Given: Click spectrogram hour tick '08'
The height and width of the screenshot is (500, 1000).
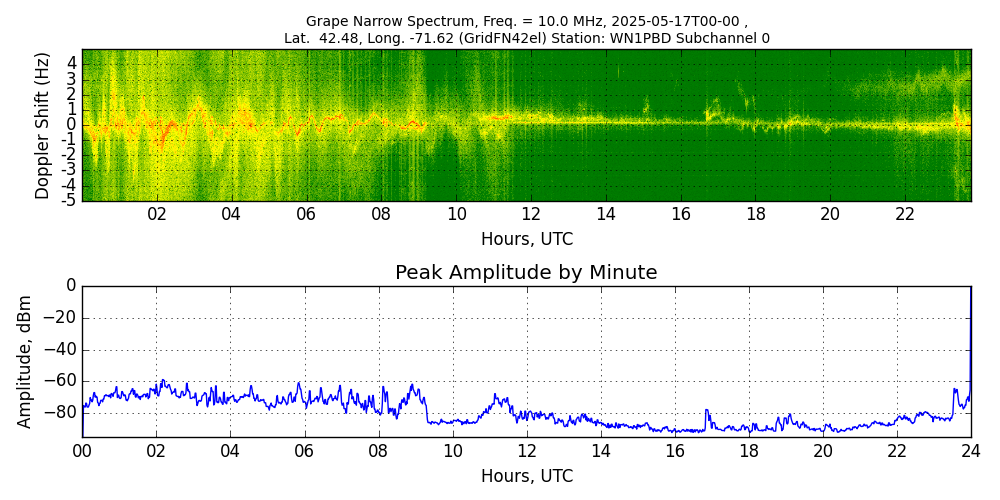Looking at the screenshot, I should click(x=381, y=216).
